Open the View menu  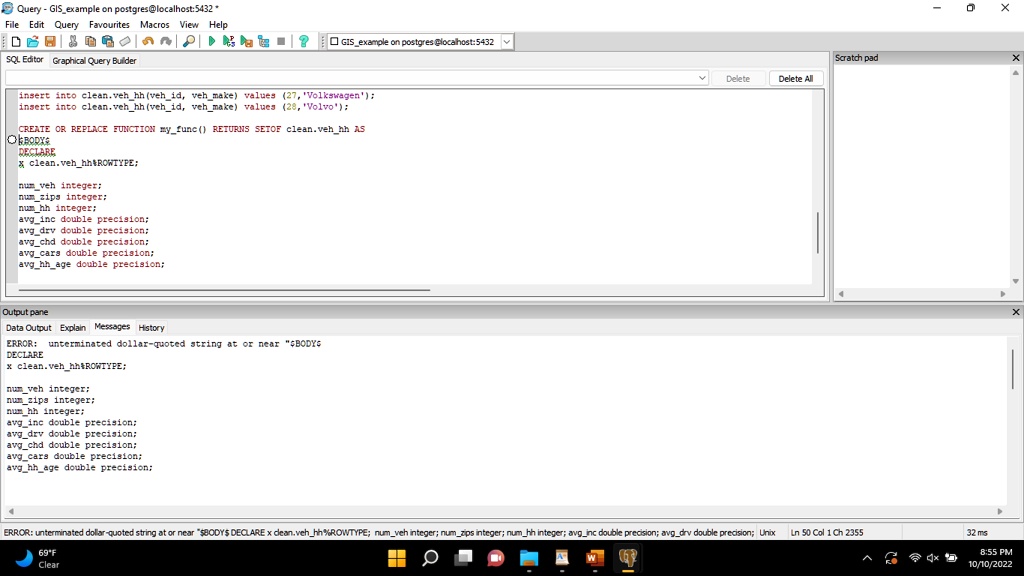click(189, 25)
